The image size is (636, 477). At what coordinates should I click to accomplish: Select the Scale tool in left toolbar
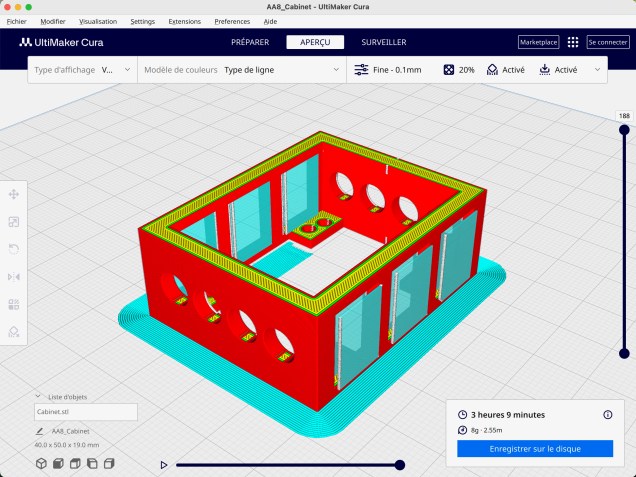tap(14, 222)
